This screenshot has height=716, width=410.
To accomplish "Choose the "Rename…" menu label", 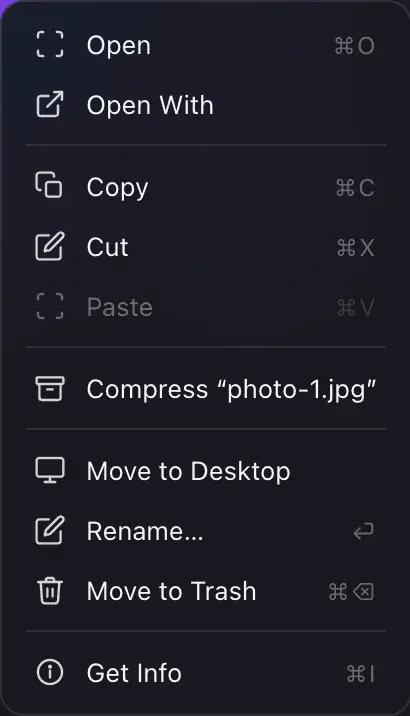I will pos(145,532).
